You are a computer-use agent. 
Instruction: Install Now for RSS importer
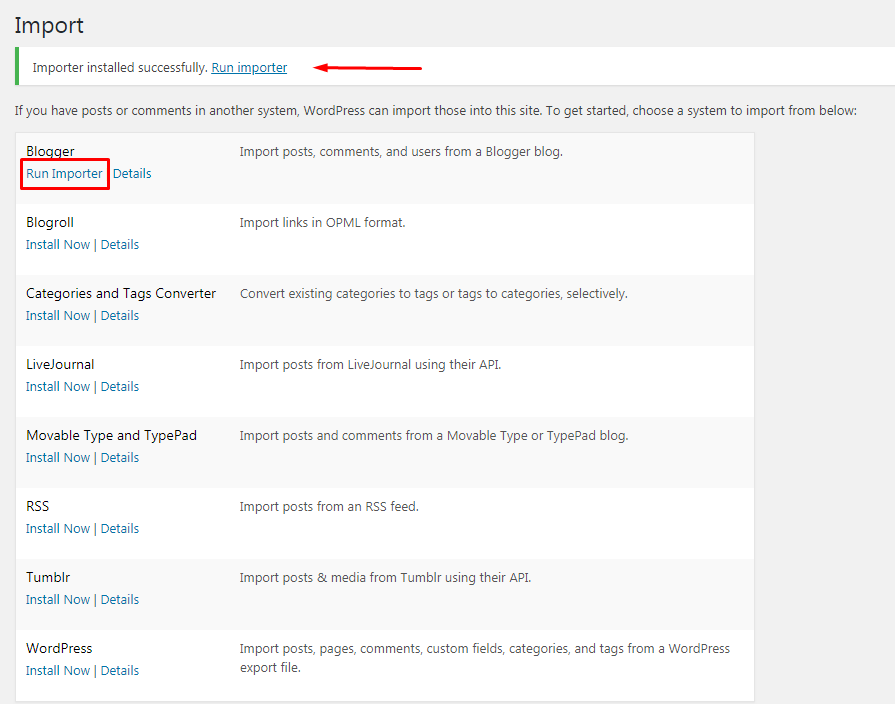pos(58,528)
